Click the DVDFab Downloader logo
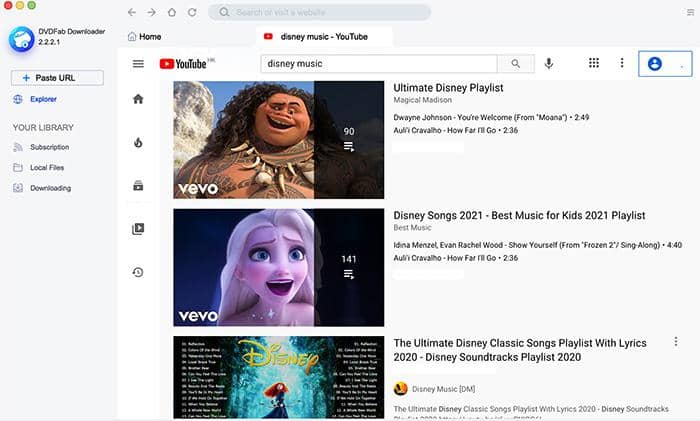This screenshot has height=421, width=700. click(21, 39)
